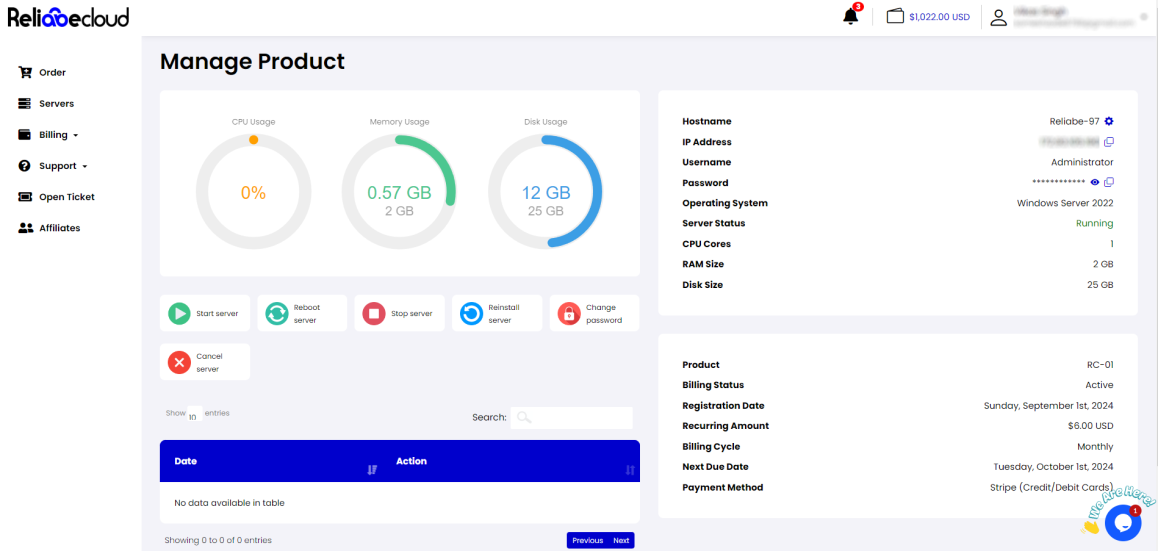Click the Running server status
This screenshot has width=1158, height=551.
1094,223
